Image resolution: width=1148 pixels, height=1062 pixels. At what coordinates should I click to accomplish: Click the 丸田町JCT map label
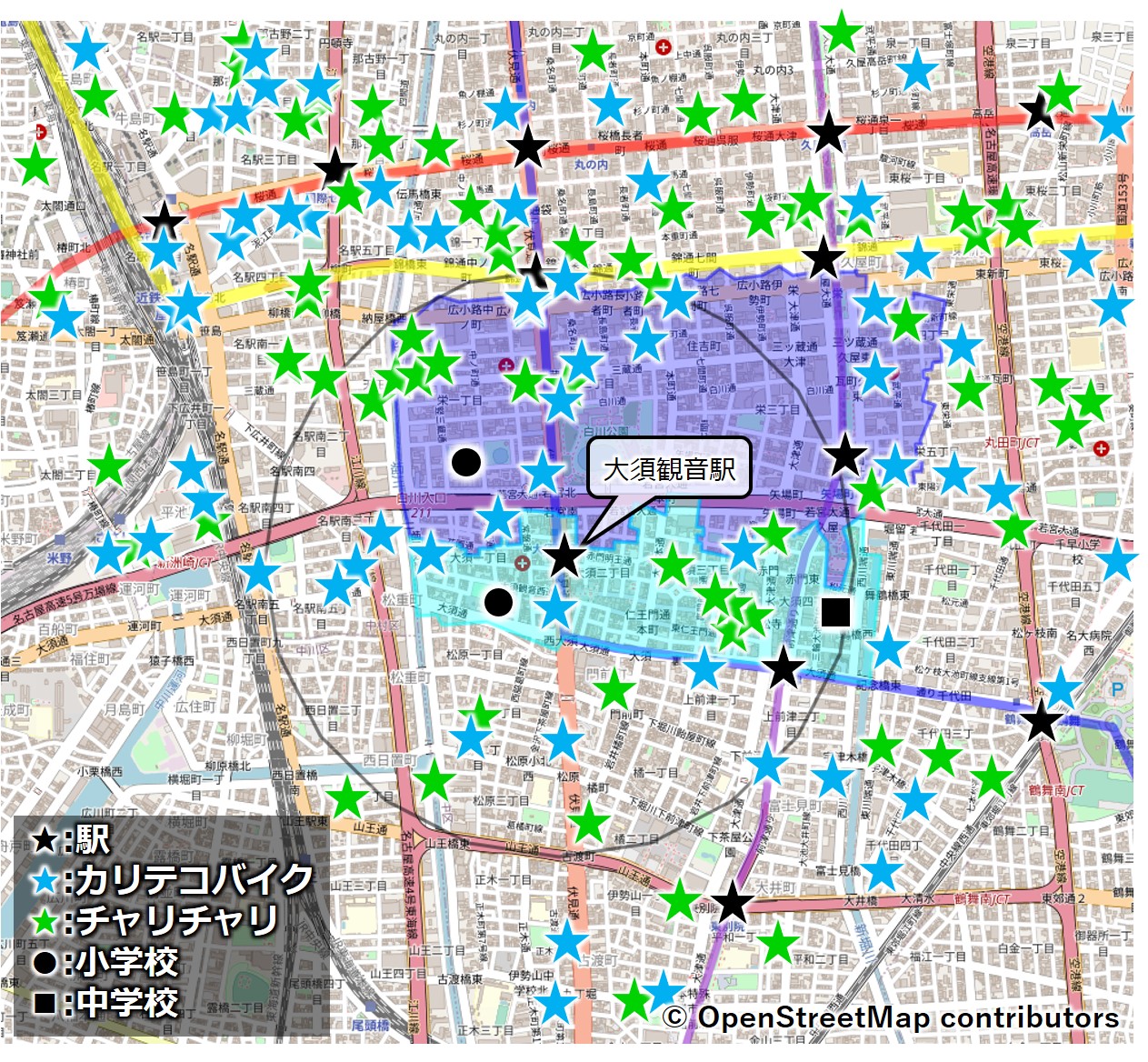click(1012, 443)
